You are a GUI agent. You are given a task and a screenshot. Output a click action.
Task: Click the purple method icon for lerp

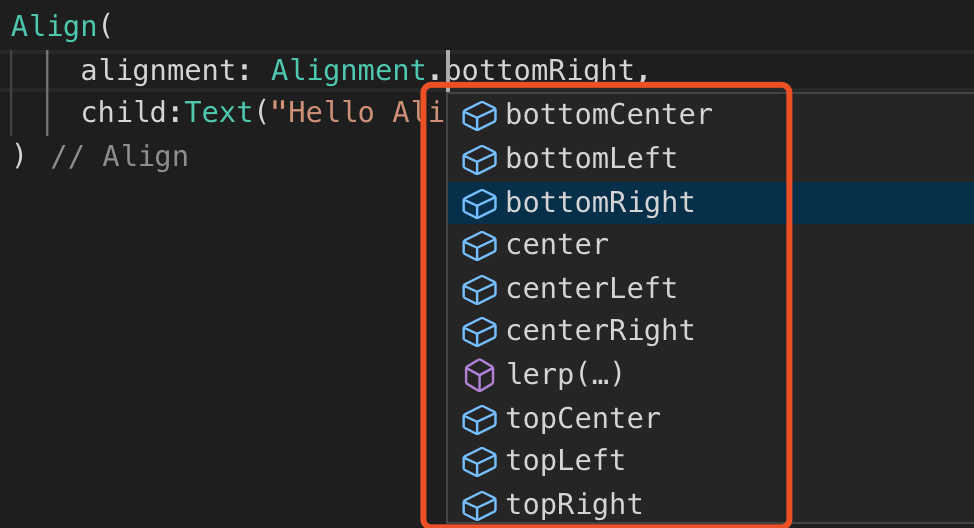[x=480, y=375]
